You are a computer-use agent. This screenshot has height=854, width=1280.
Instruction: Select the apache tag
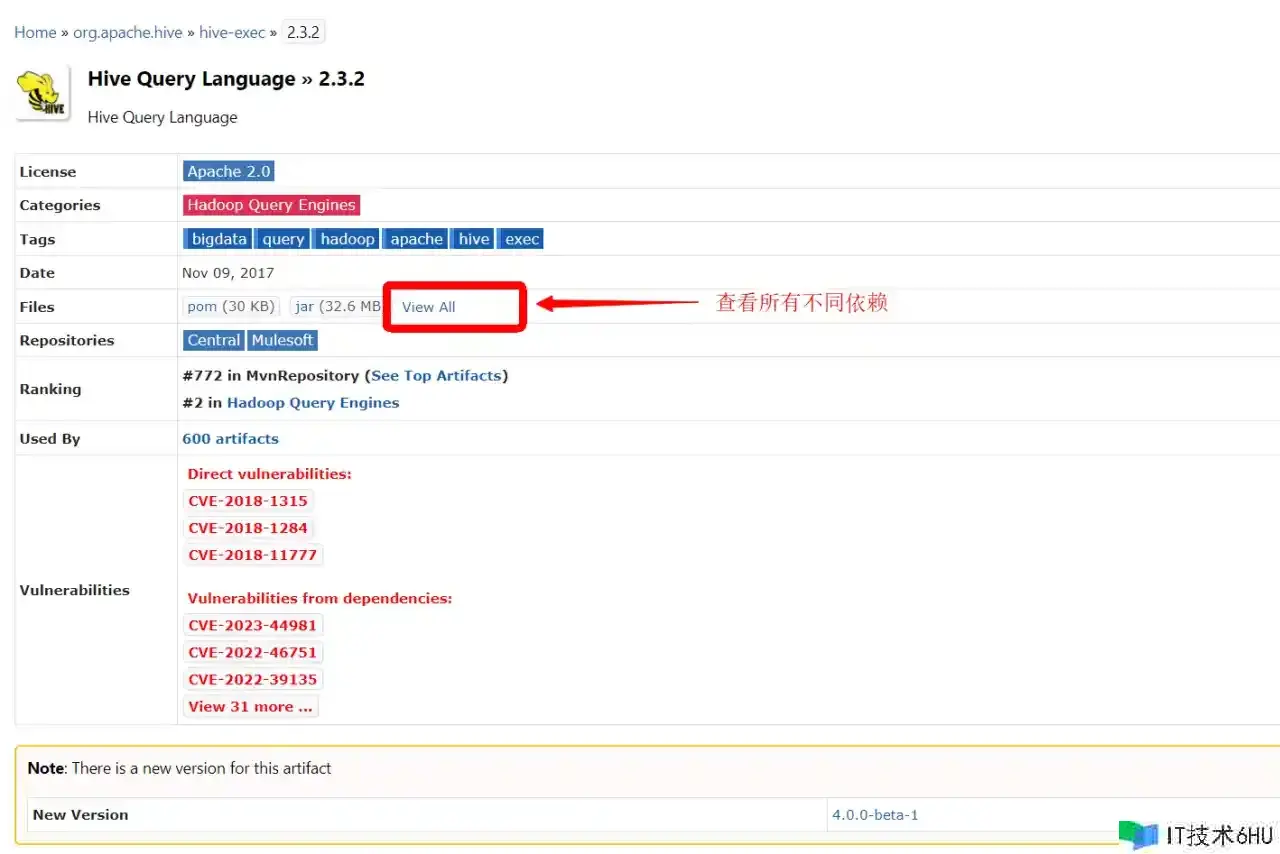(x=416, y=239)
